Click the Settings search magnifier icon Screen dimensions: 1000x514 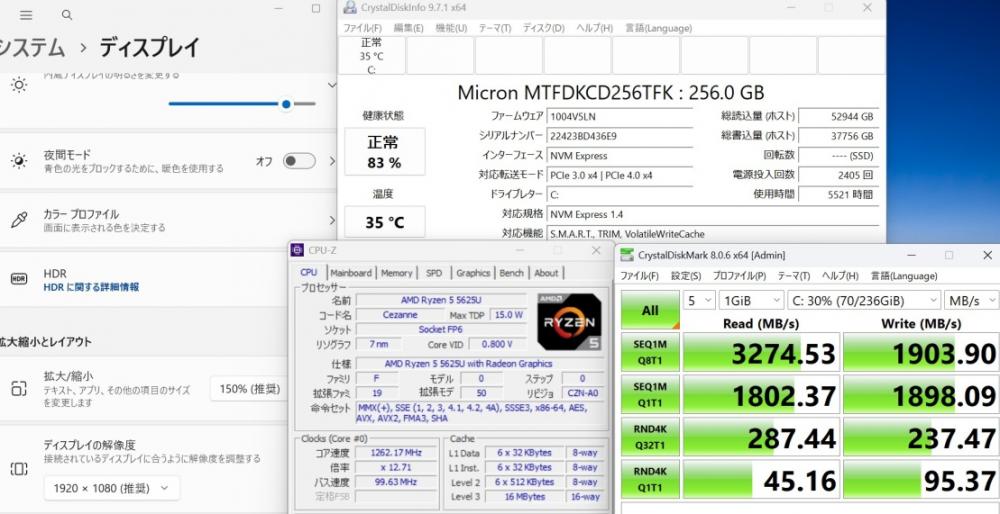[x=67, y=15]
